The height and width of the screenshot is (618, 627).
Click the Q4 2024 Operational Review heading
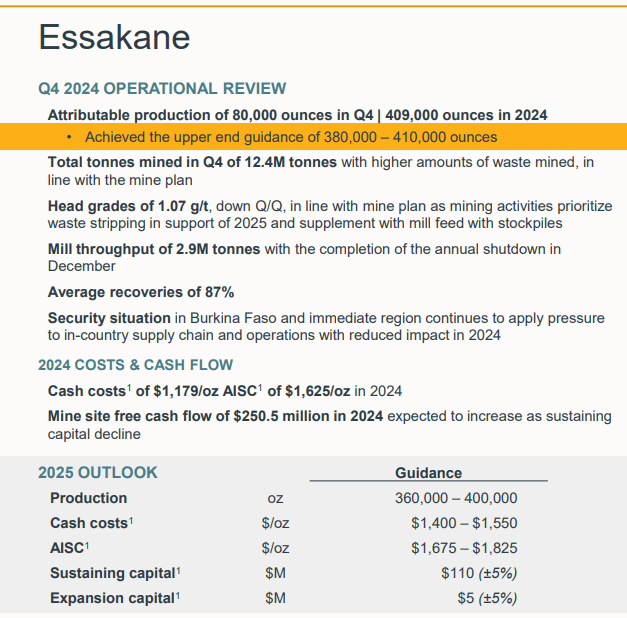click(162, 89)
